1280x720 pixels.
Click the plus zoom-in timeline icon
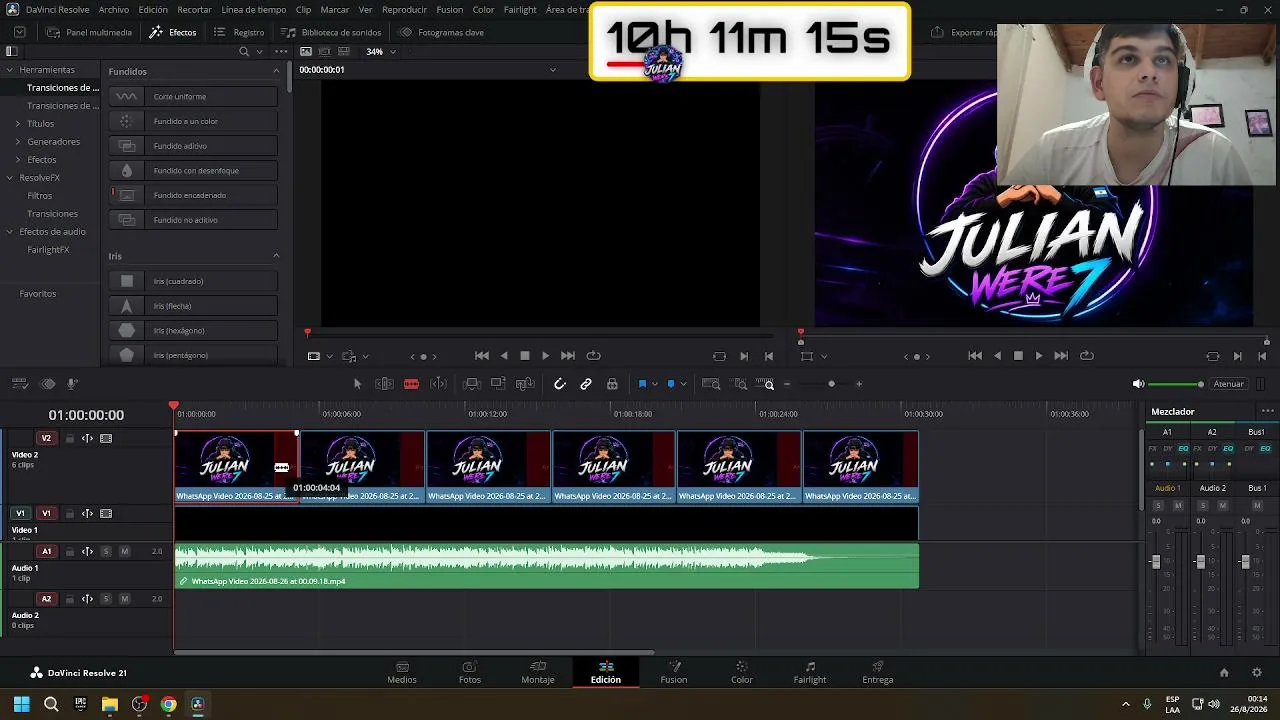click(x=858, y=384)
